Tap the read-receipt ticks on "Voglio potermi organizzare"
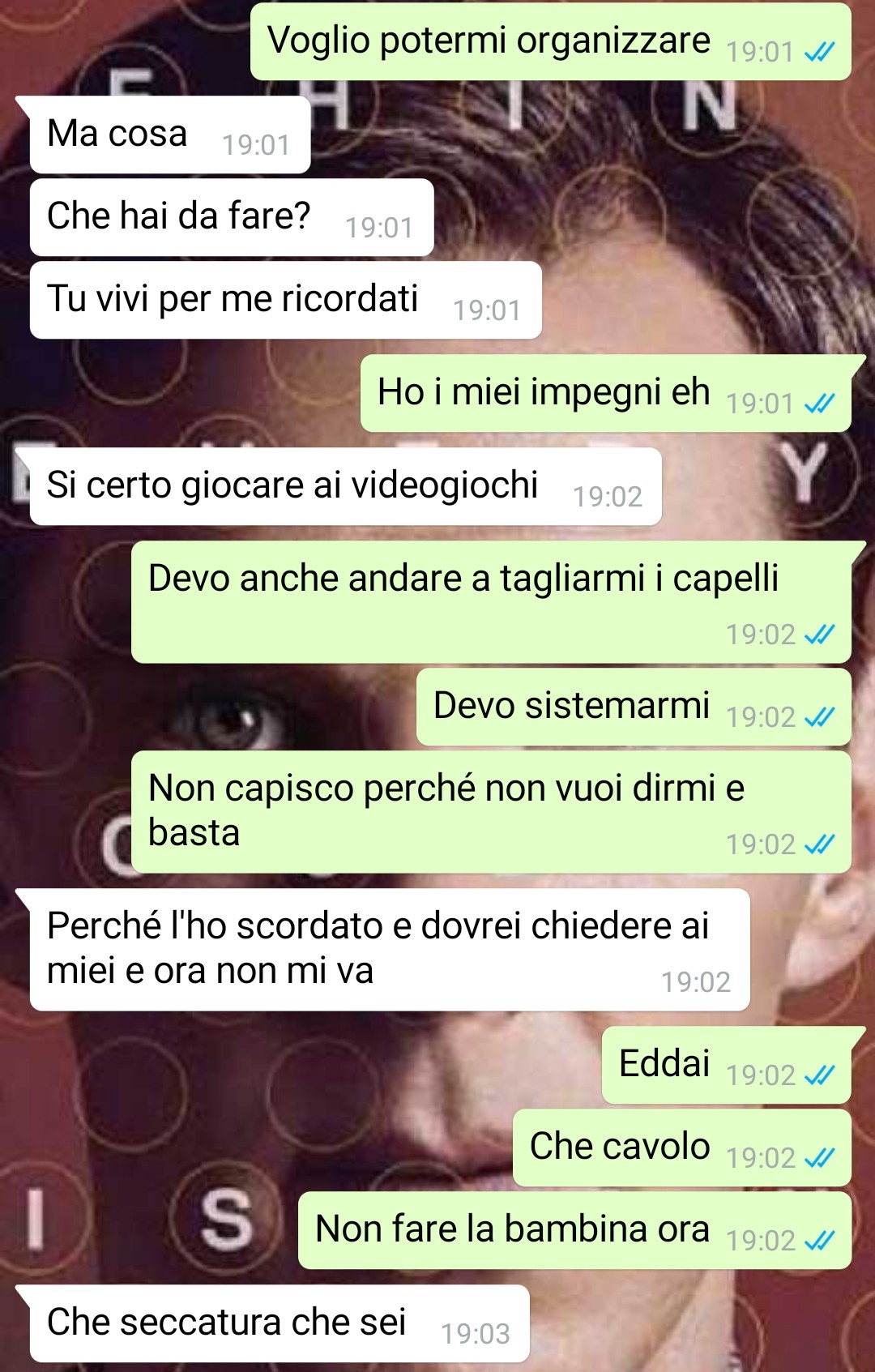The height and width of the screenshot is (1372, 875). (x=819, y=53)
